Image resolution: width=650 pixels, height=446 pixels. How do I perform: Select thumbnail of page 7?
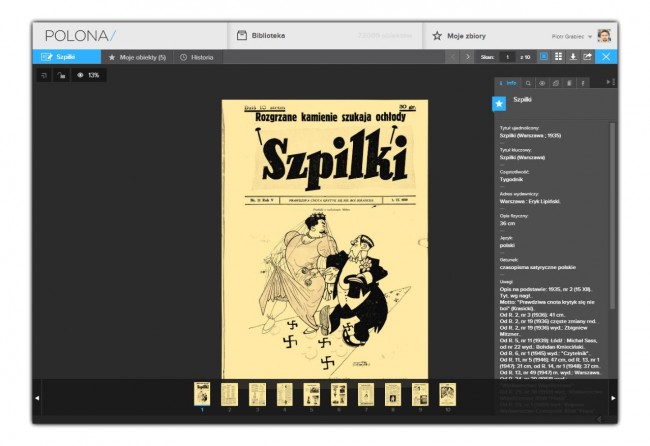(366, 394)
